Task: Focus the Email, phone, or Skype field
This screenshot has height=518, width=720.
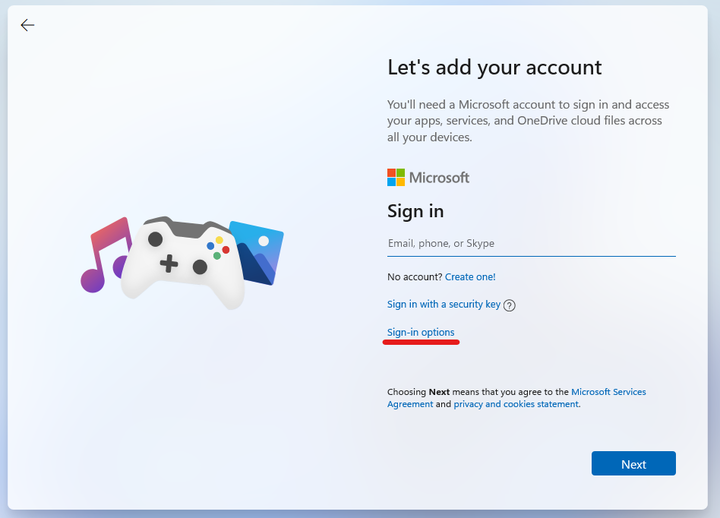Action: click(531, 244)
